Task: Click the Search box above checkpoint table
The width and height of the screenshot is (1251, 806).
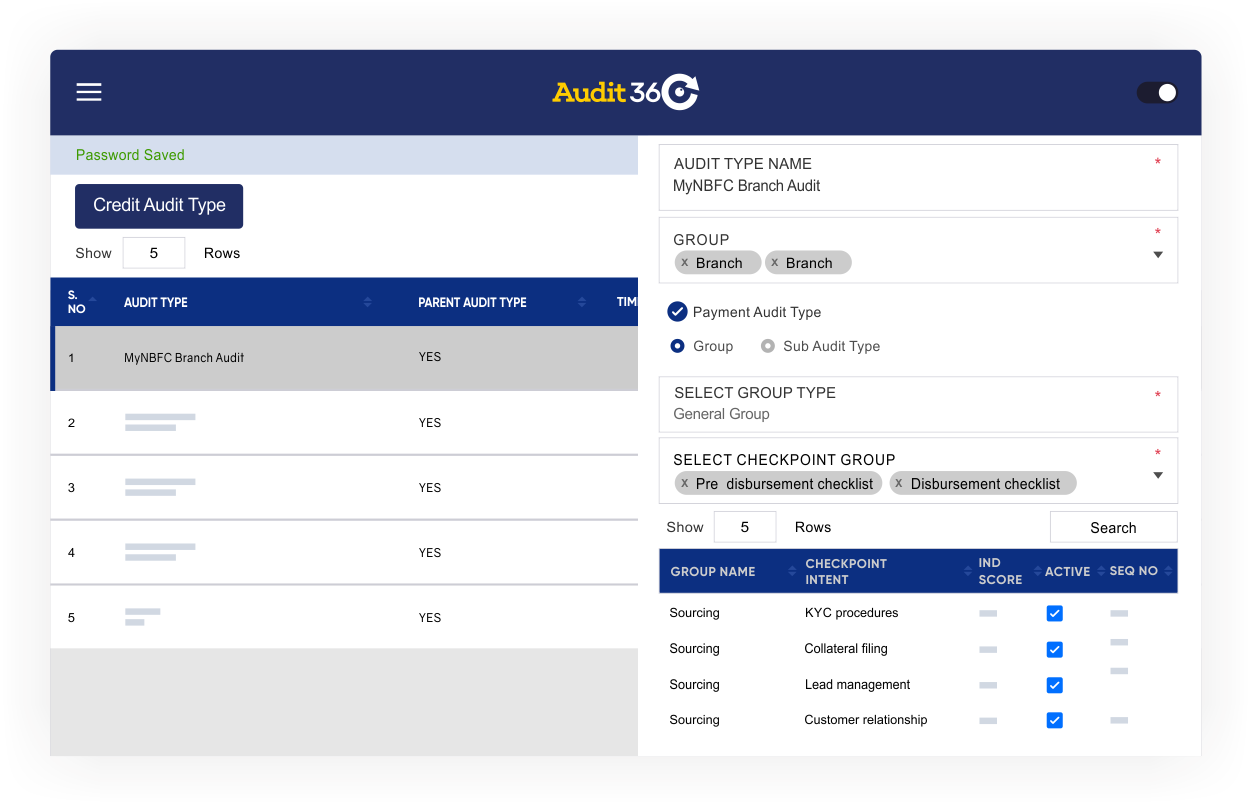Action: click(1113, 527)
